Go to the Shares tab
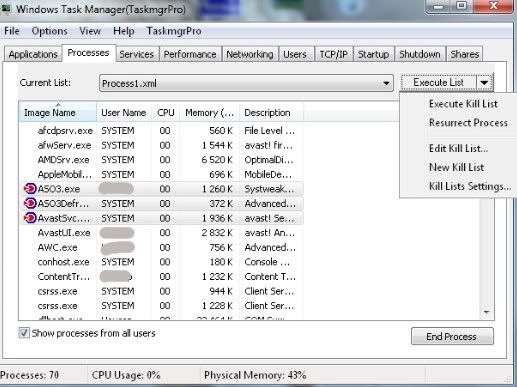517x387 pixels. click(465, 54)
